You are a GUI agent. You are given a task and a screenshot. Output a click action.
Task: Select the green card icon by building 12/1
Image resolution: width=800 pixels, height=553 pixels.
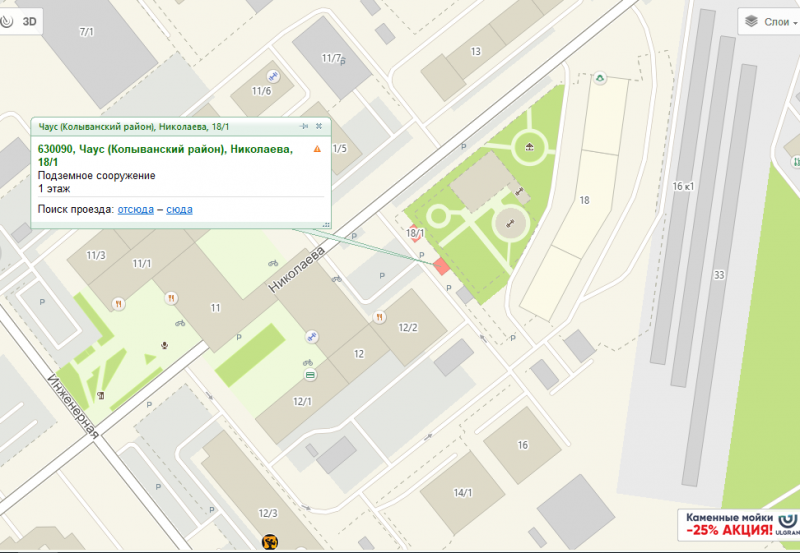310,374
